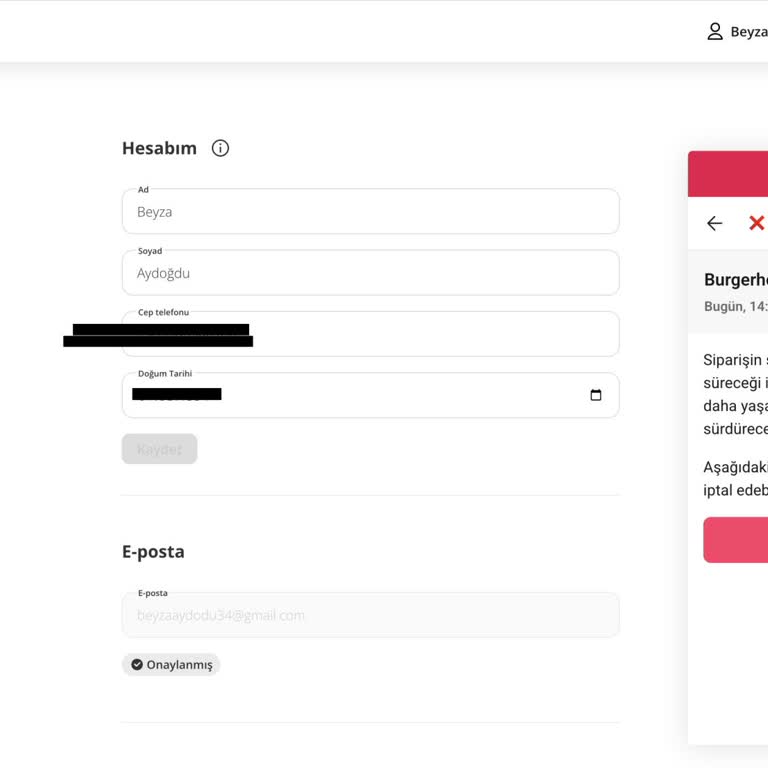Click the user profile icon in header

715,32
